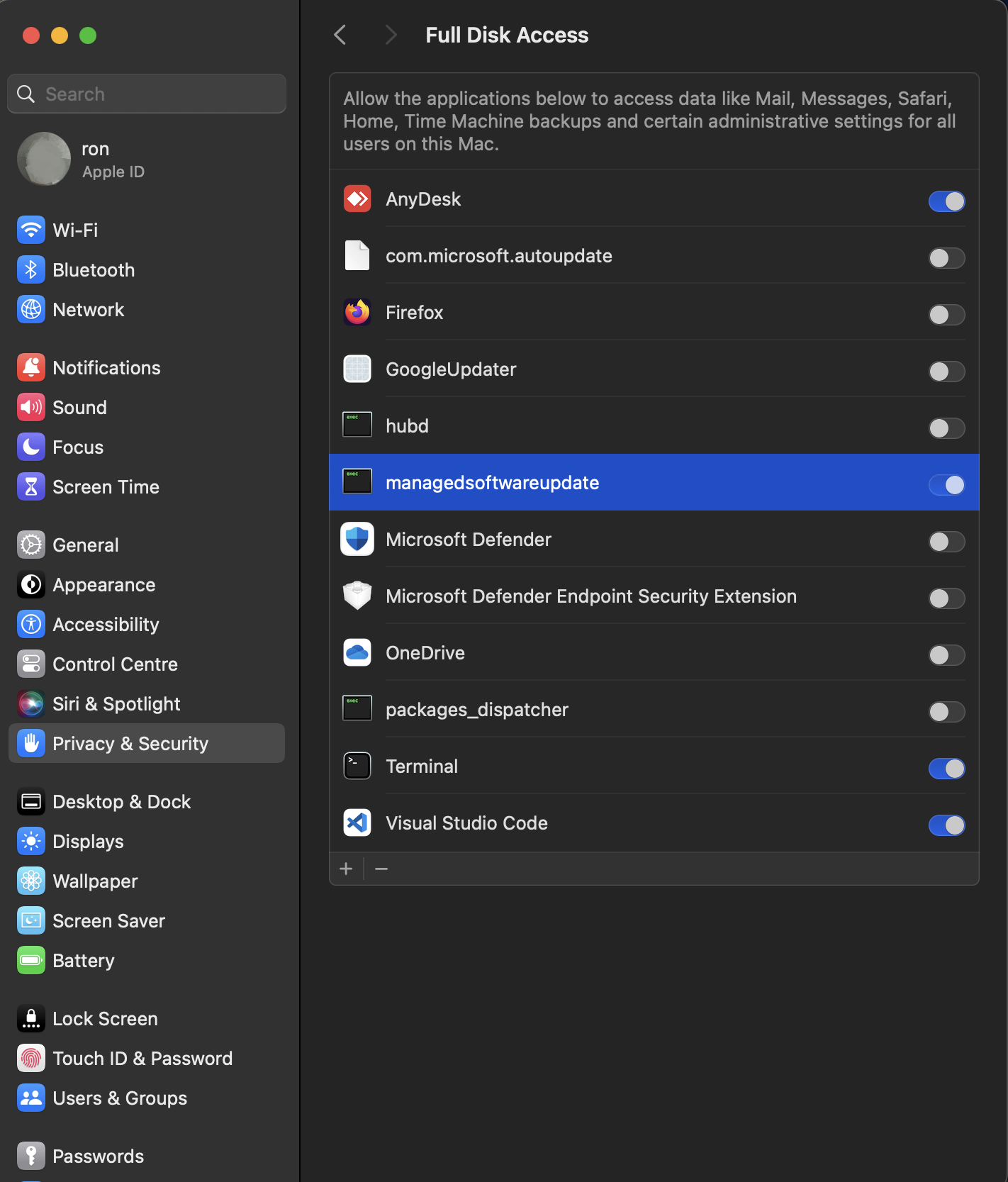Click the forward chevron navigation arrow
The image size is (1008, 1182).
tap(391, 35)
